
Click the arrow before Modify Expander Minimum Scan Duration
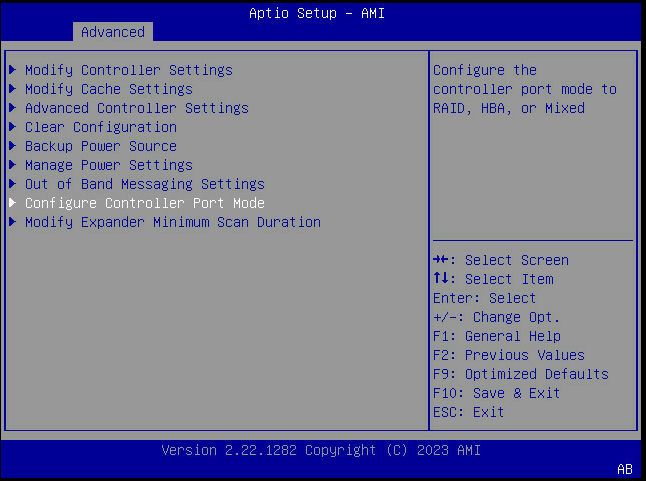(12, 222)
